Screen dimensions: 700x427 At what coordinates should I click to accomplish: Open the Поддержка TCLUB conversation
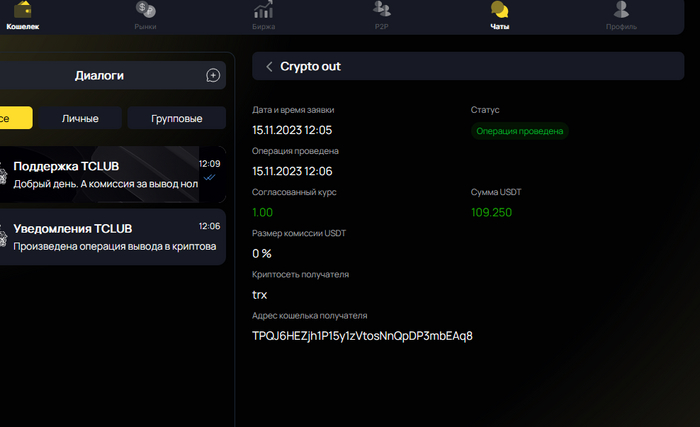click(x=112, y=175)
